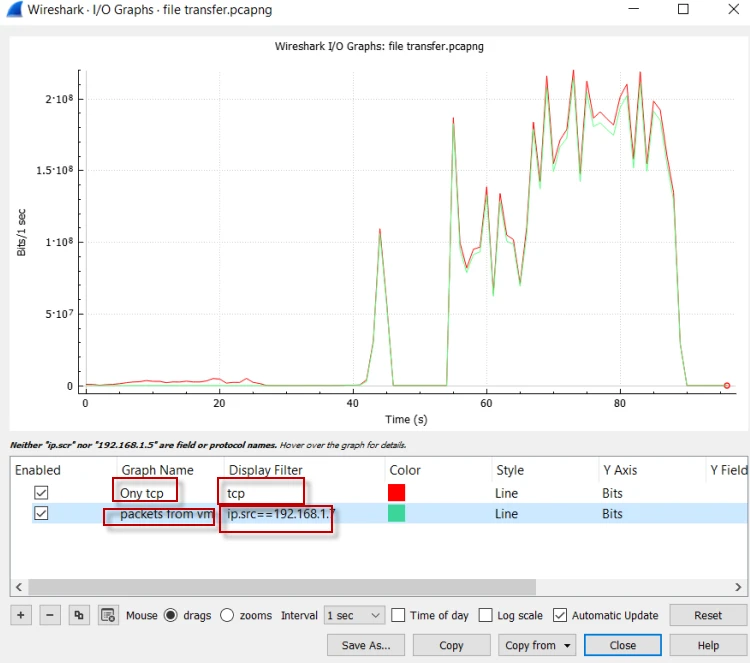Click the Graph Name column header
The width and height of the screenshot is (750, 663).
pyautogui.click(x=157, y=470)
